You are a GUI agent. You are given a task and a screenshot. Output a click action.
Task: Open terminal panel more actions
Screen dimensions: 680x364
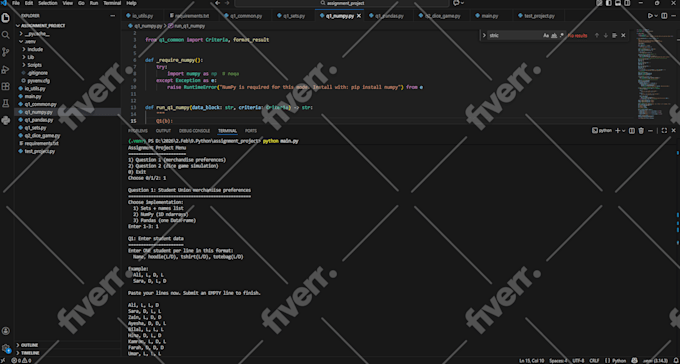click(x=651, y=131)
